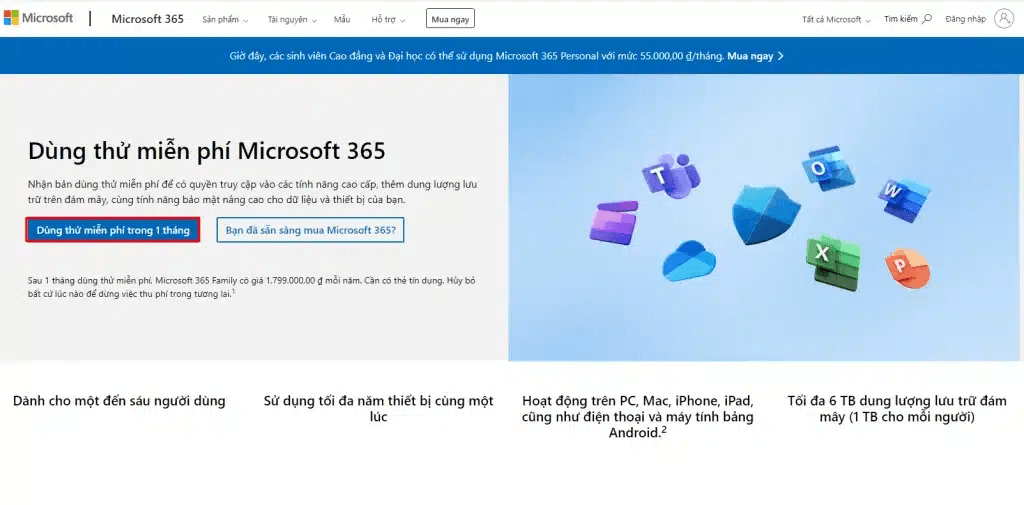Click the Mua ngay header button
Image resolution: width=1024 pixels, height=505 pixels.
coord(450,19)
